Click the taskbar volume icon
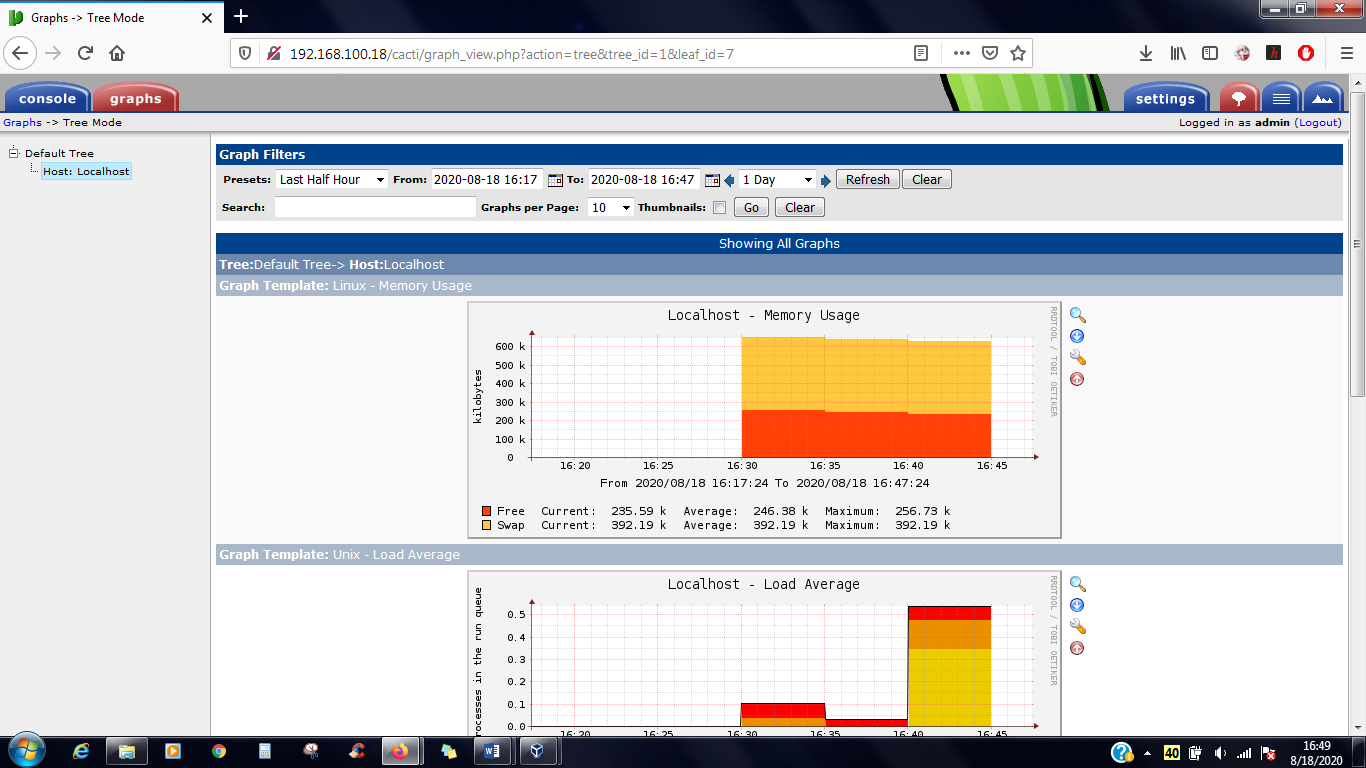This screenshot has height=768, width=1366. 1220,753
